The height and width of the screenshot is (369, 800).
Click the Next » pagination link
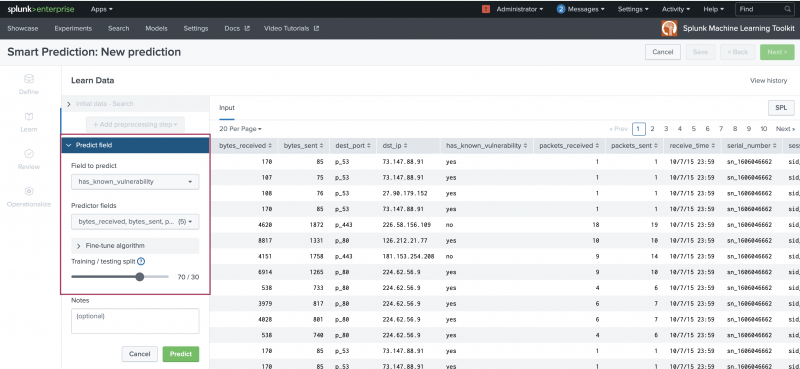click(785, 129)
